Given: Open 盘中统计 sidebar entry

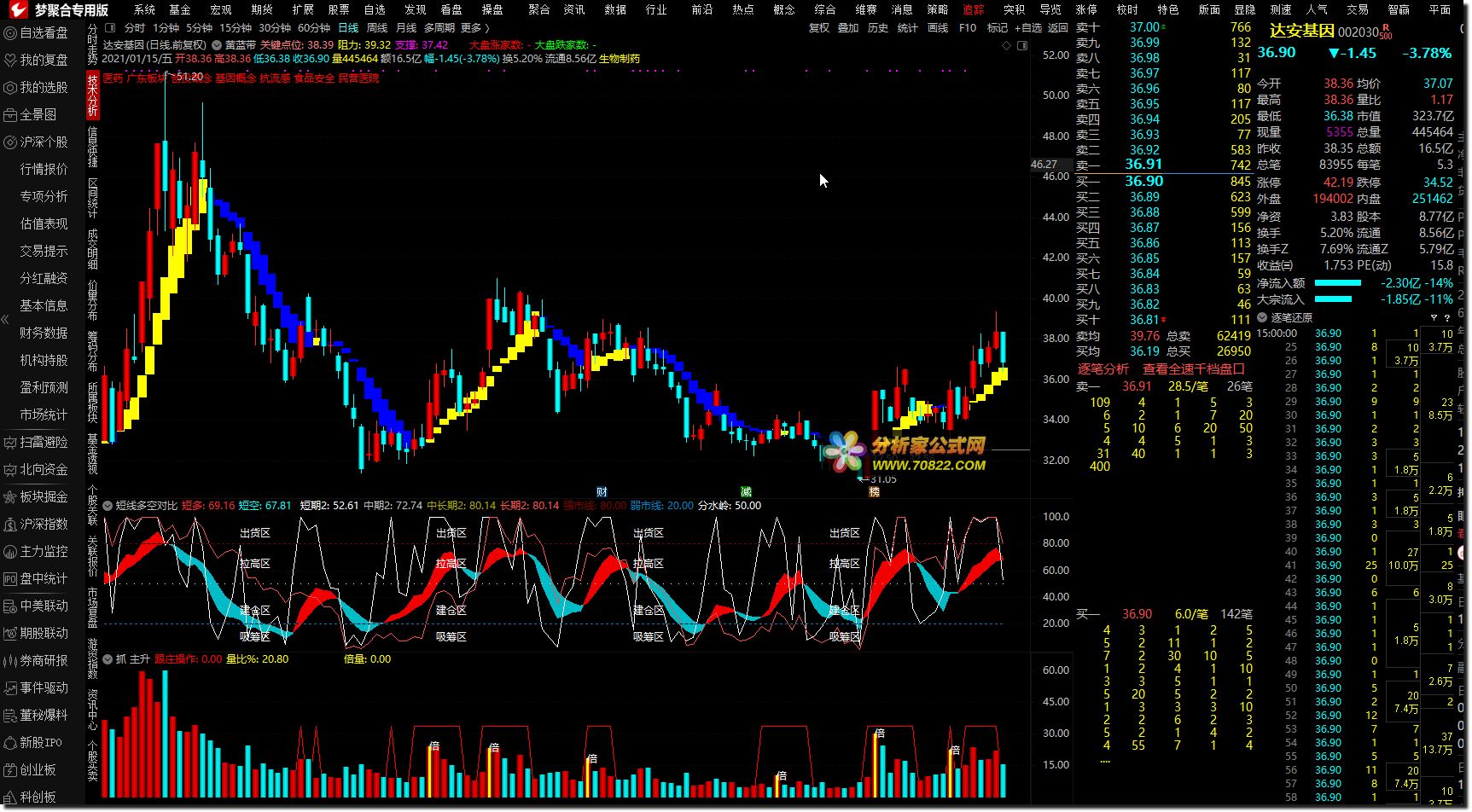Looking at the screenshot, I should (37, 578).
